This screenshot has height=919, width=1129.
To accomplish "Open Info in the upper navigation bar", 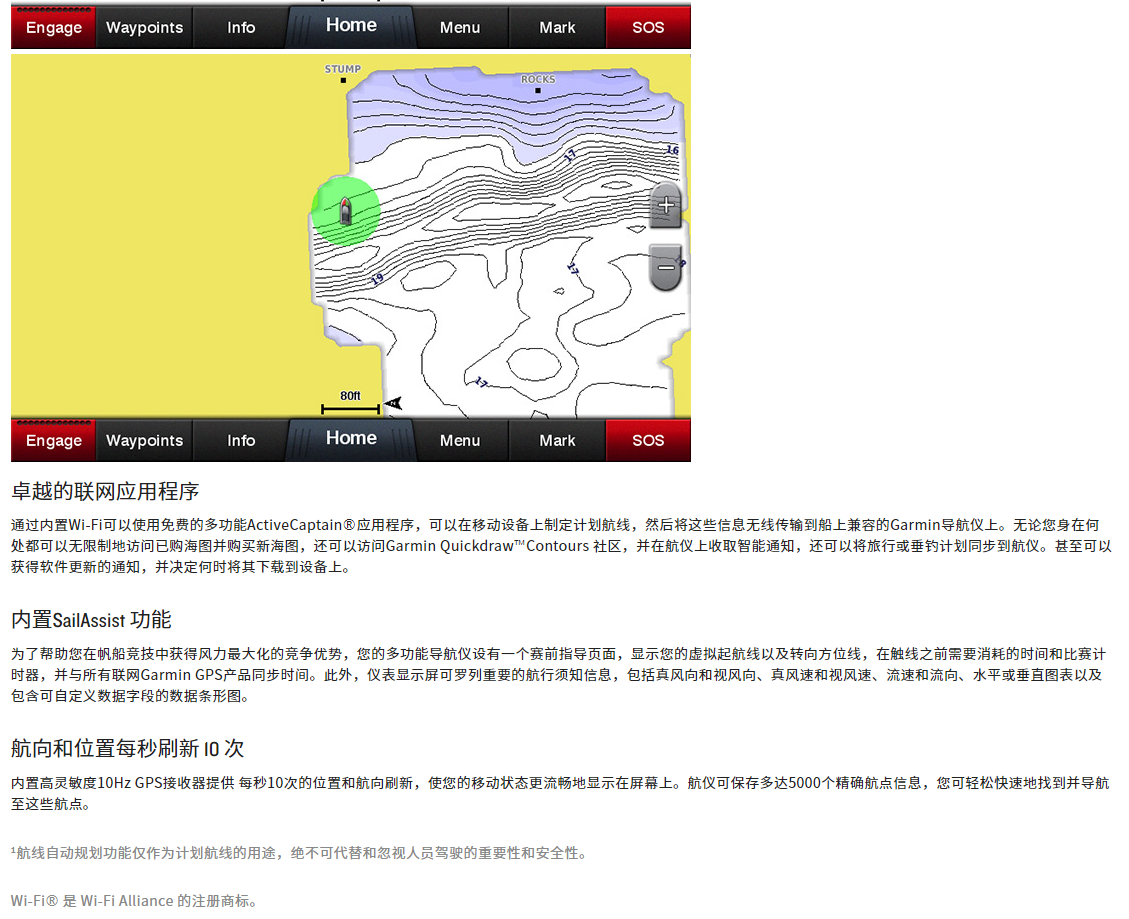I will click(241, 28).
